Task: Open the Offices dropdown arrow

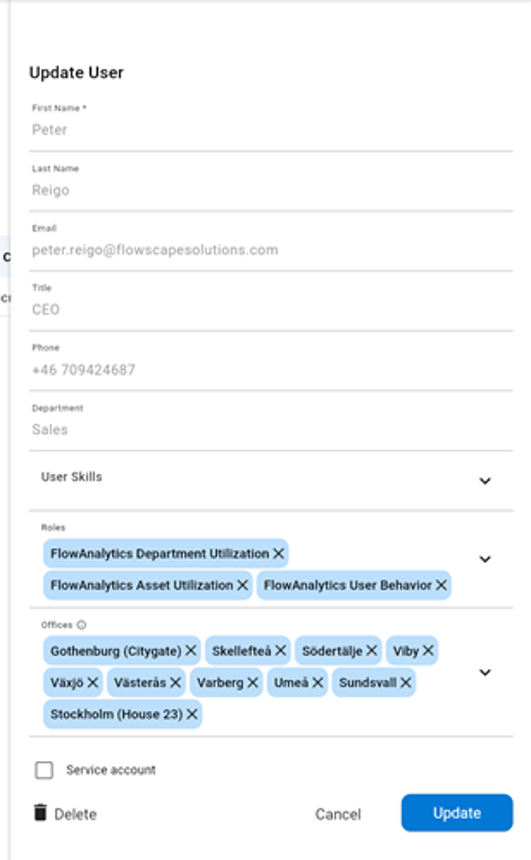Action: coord(485,672)
